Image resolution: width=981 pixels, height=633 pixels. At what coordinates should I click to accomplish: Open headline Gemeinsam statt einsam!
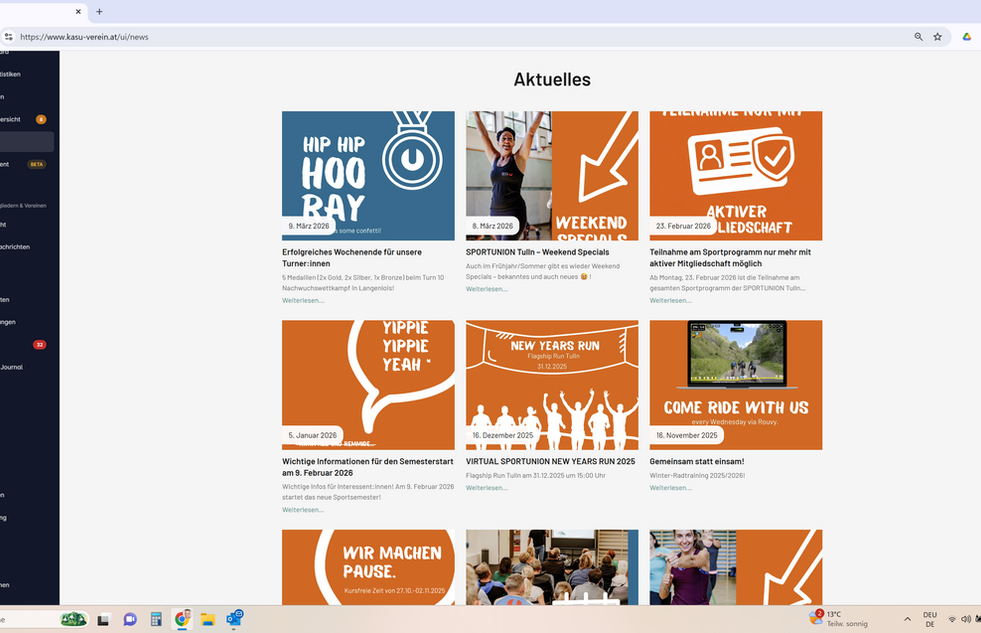click(x=697, y=461)
